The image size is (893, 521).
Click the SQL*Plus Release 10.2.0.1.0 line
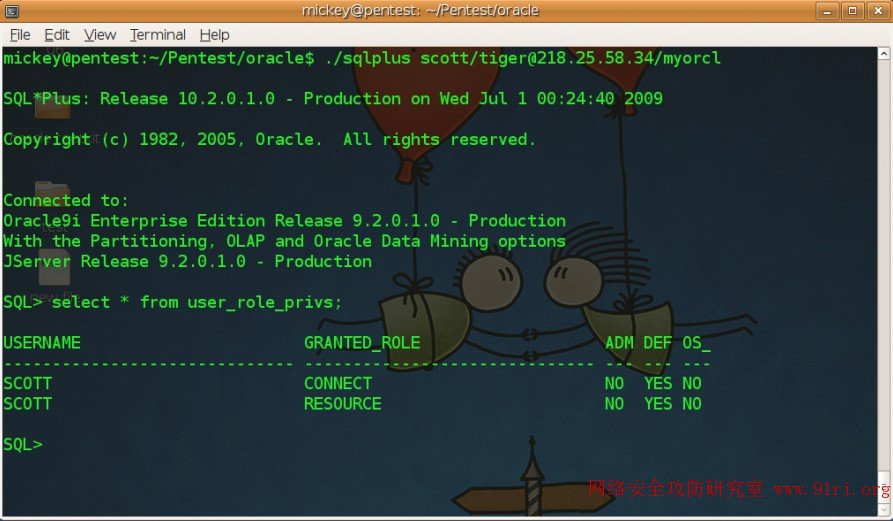pyautogui.click(x=333, y=99)
